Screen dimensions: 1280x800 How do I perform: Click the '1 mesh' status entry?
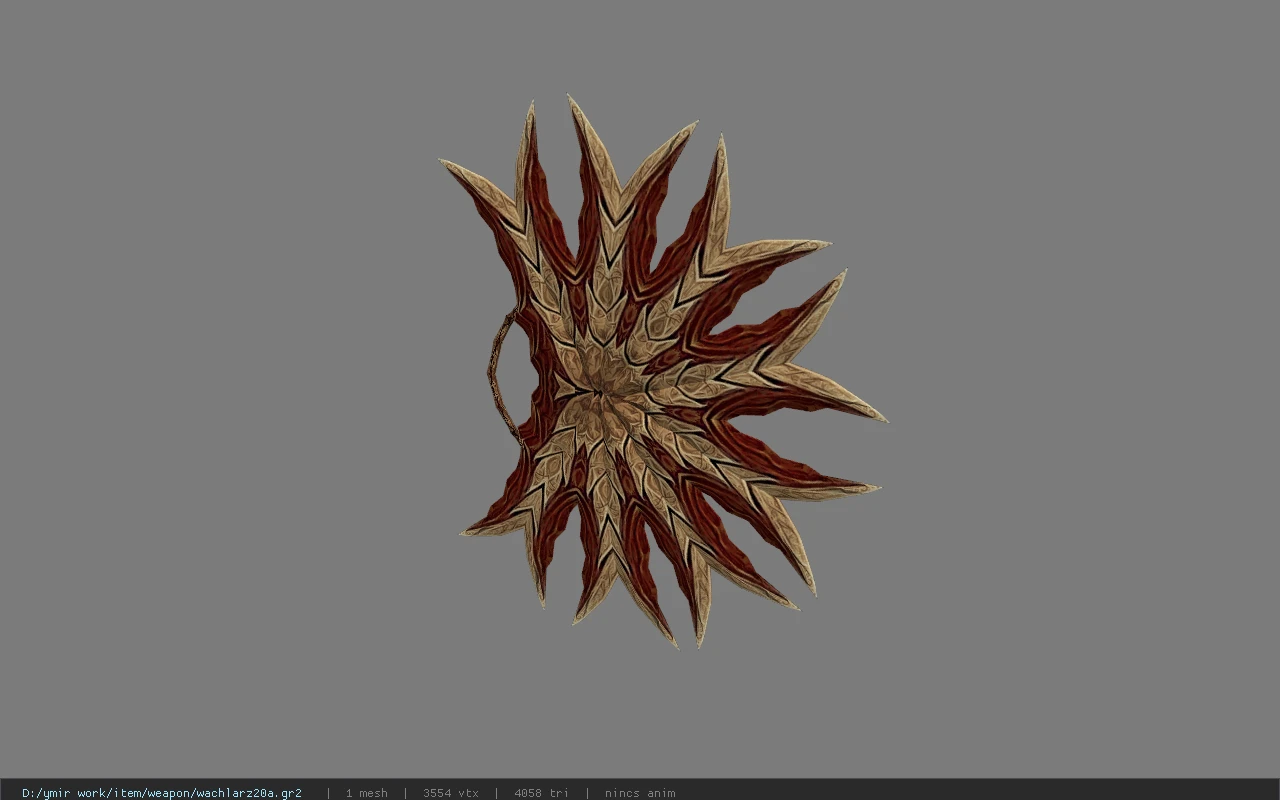point(366,793)
